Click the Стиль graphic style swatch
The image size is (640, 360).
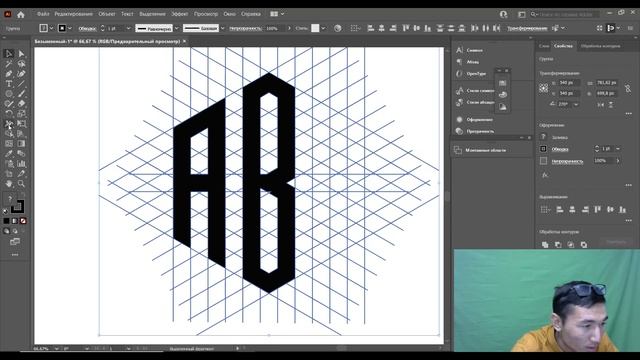click(315, 28)
